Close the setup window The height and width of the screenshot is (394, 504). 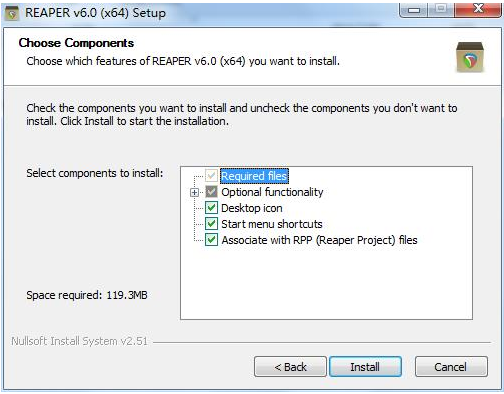pos(479,9)
